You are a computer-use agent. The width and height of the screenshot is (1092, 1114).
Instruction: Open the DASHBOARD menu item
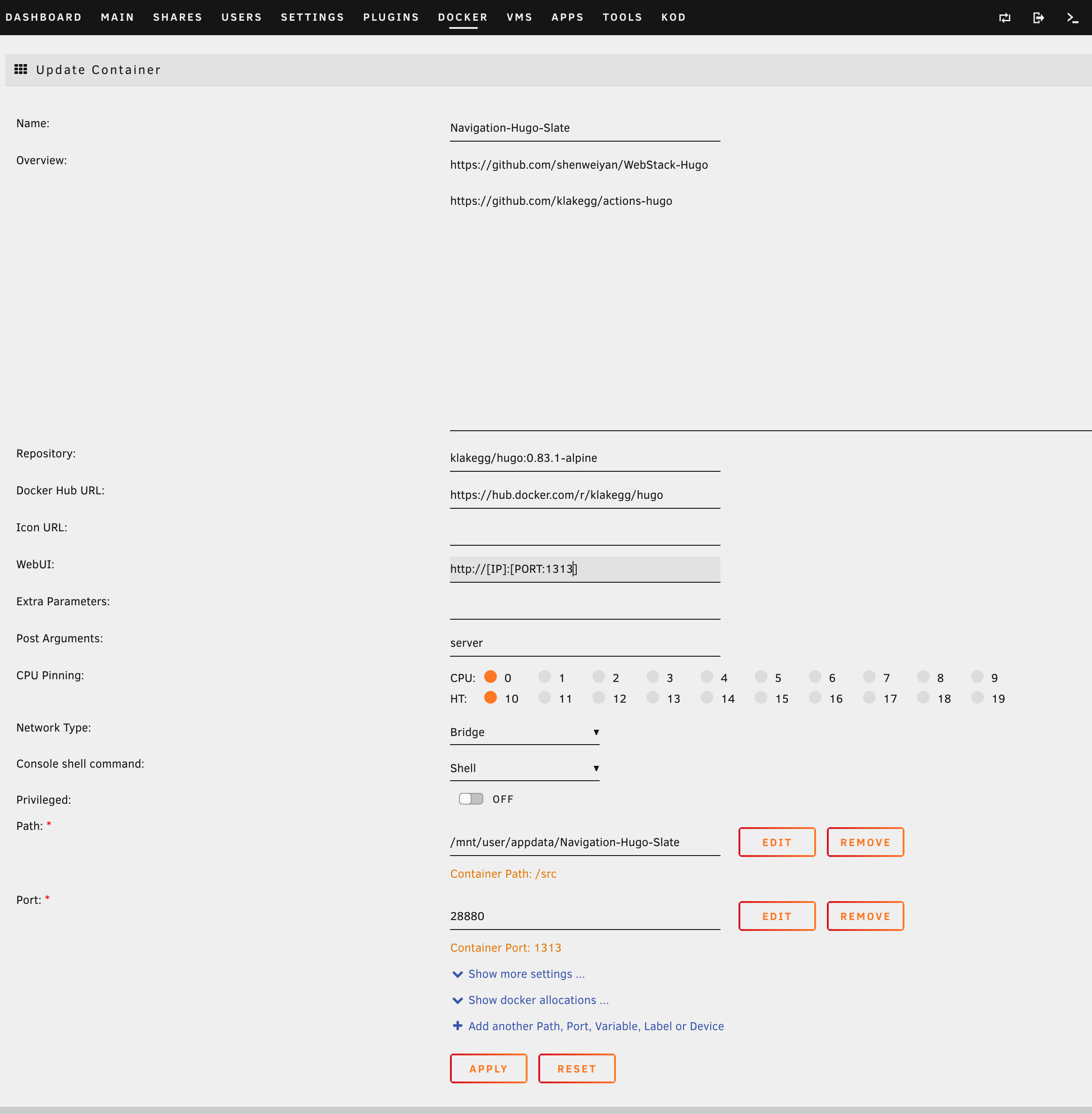[44, 17]
